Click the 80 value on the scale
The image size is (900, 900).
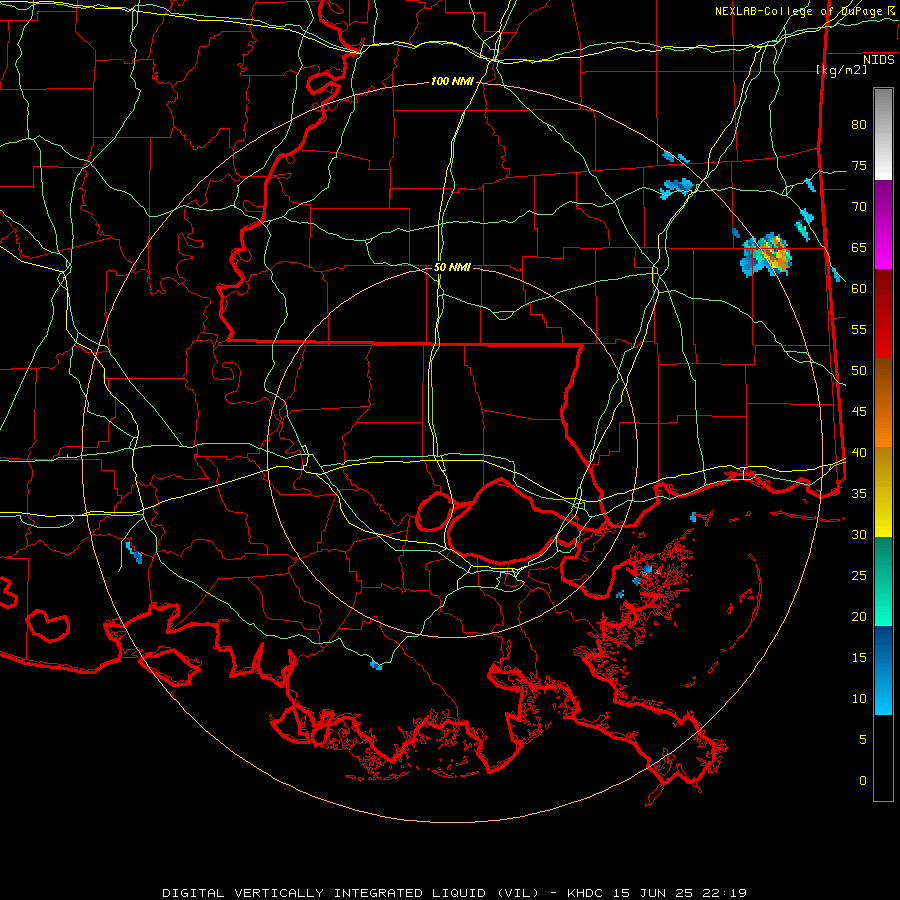click(x=859, y=125)
